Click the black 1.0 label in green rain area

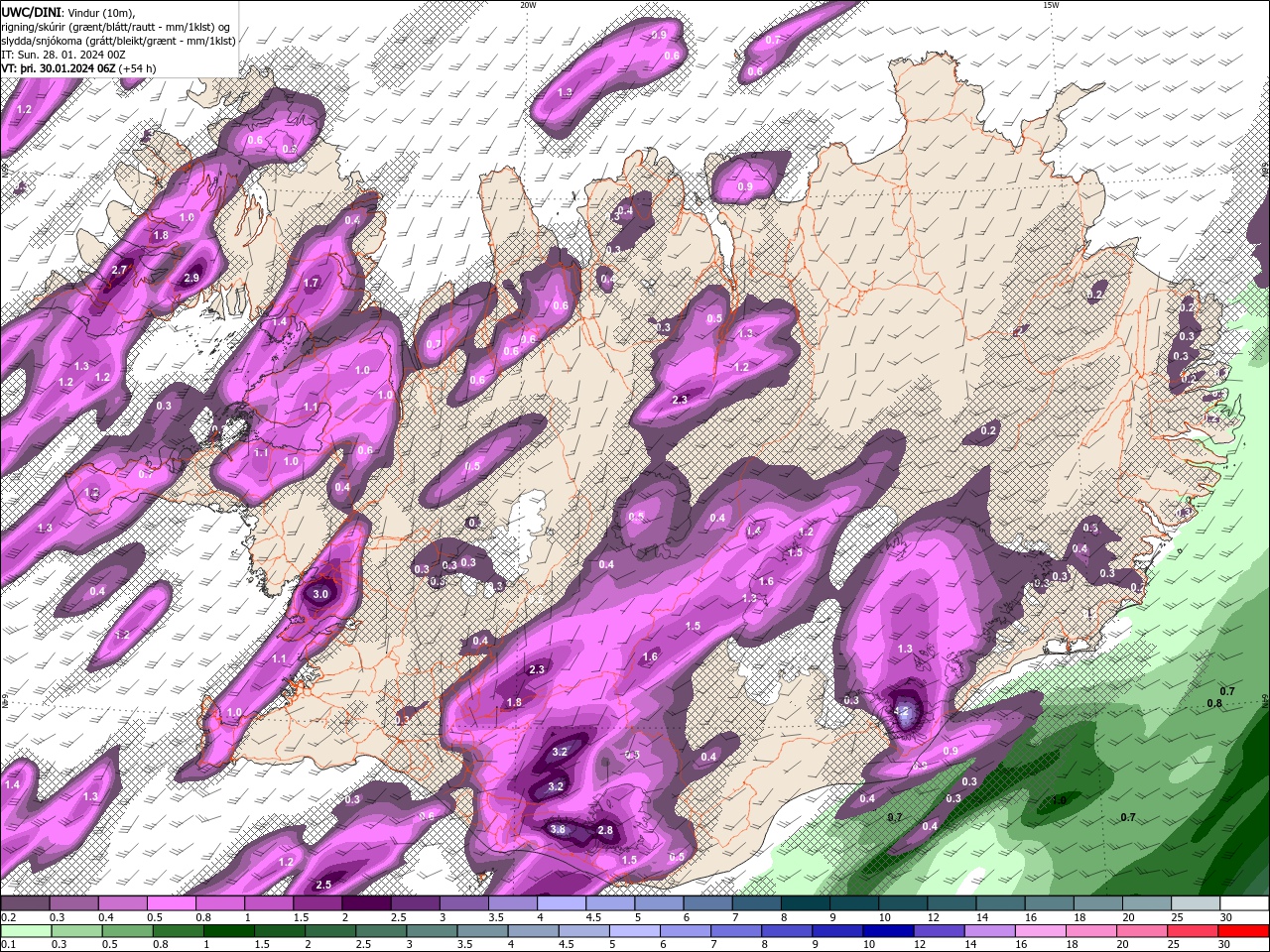[1059, 800]
